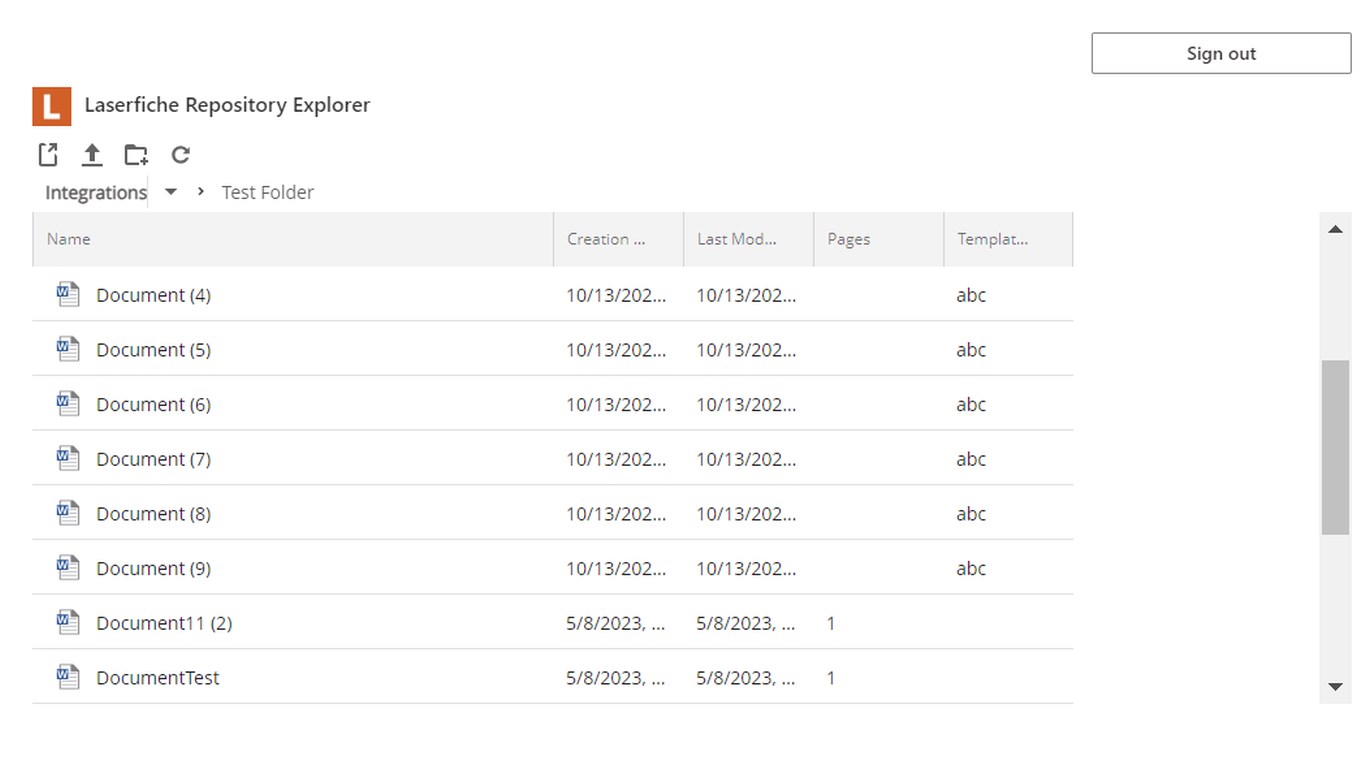This screenshot has height=768, width=1366.
Task: Click the upload file toolbar icon
Action: click(x=92, y=155)
